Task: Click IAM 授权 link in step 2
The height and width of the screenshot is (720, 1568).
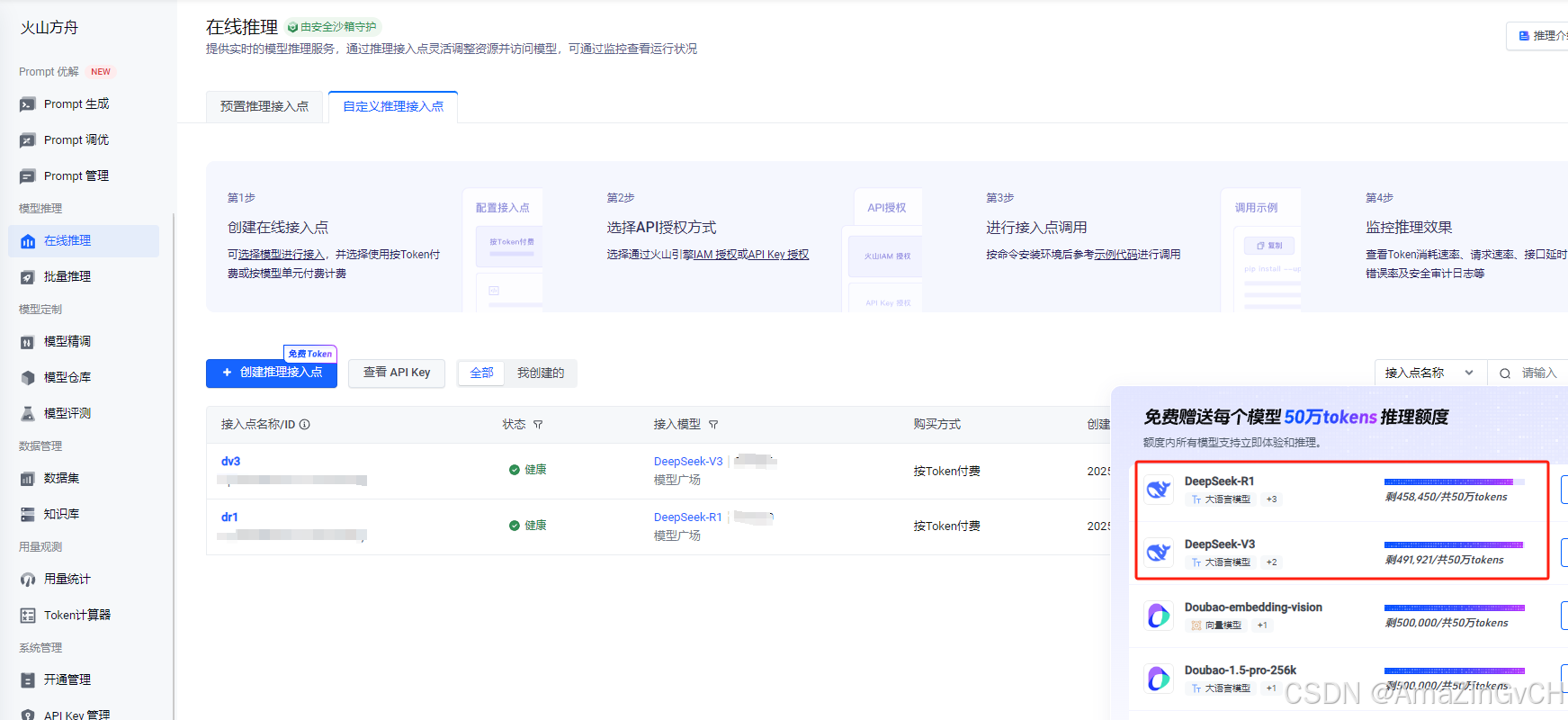Action: pos(715,256)
